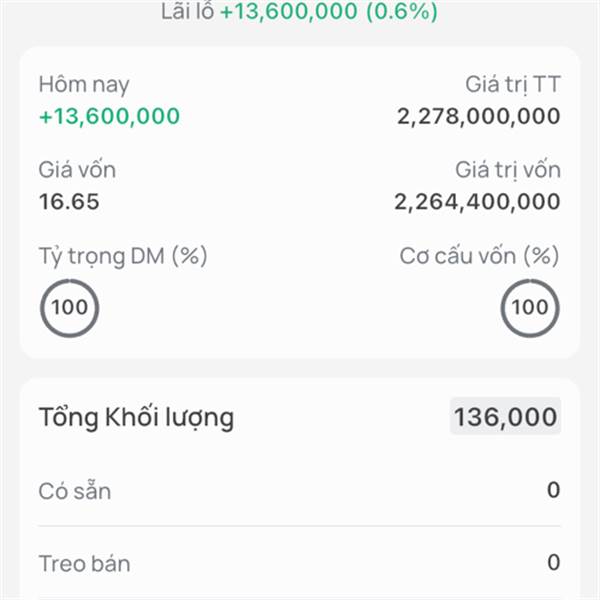The height and width of the screenshot is (600, 600).
Task: Tap the Lãi lỗ profit summary line
Action: 299,12
